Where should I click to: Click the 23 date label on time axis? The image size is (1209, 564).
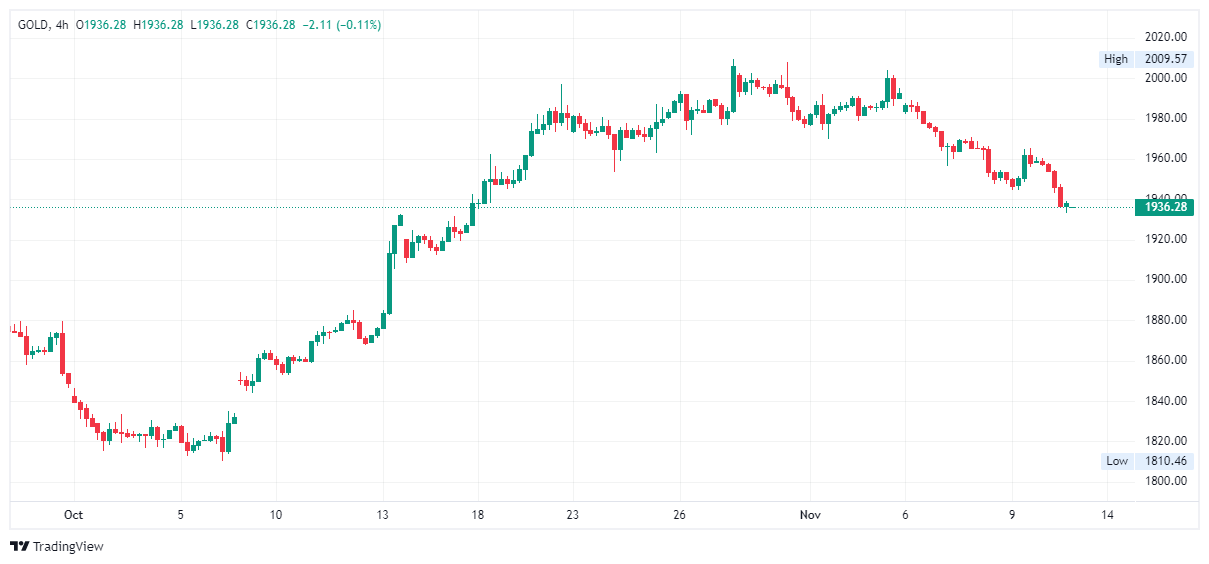pyautogui.click(x=571, y=515)
